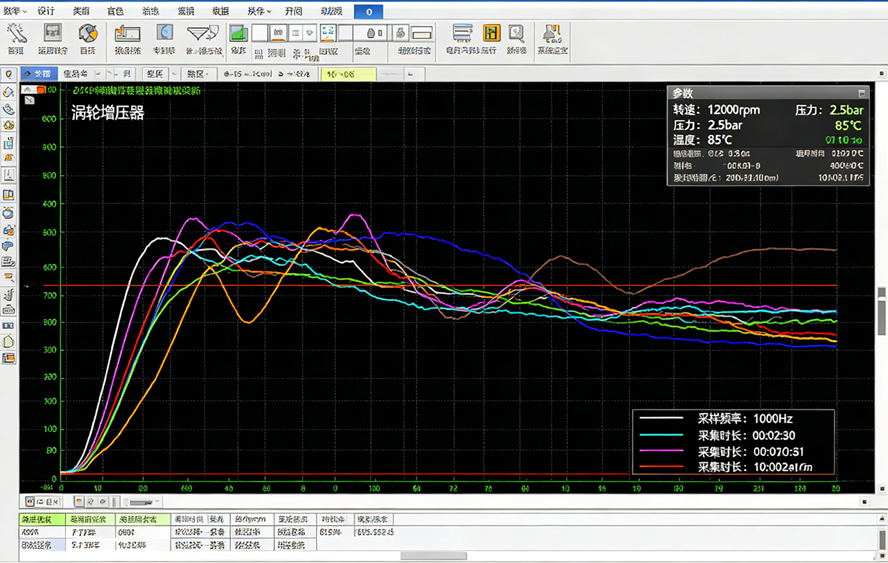The image size is (888, 563).
Task: Select the green chart icon in the ribbon
Action: [x=239, y=34]
